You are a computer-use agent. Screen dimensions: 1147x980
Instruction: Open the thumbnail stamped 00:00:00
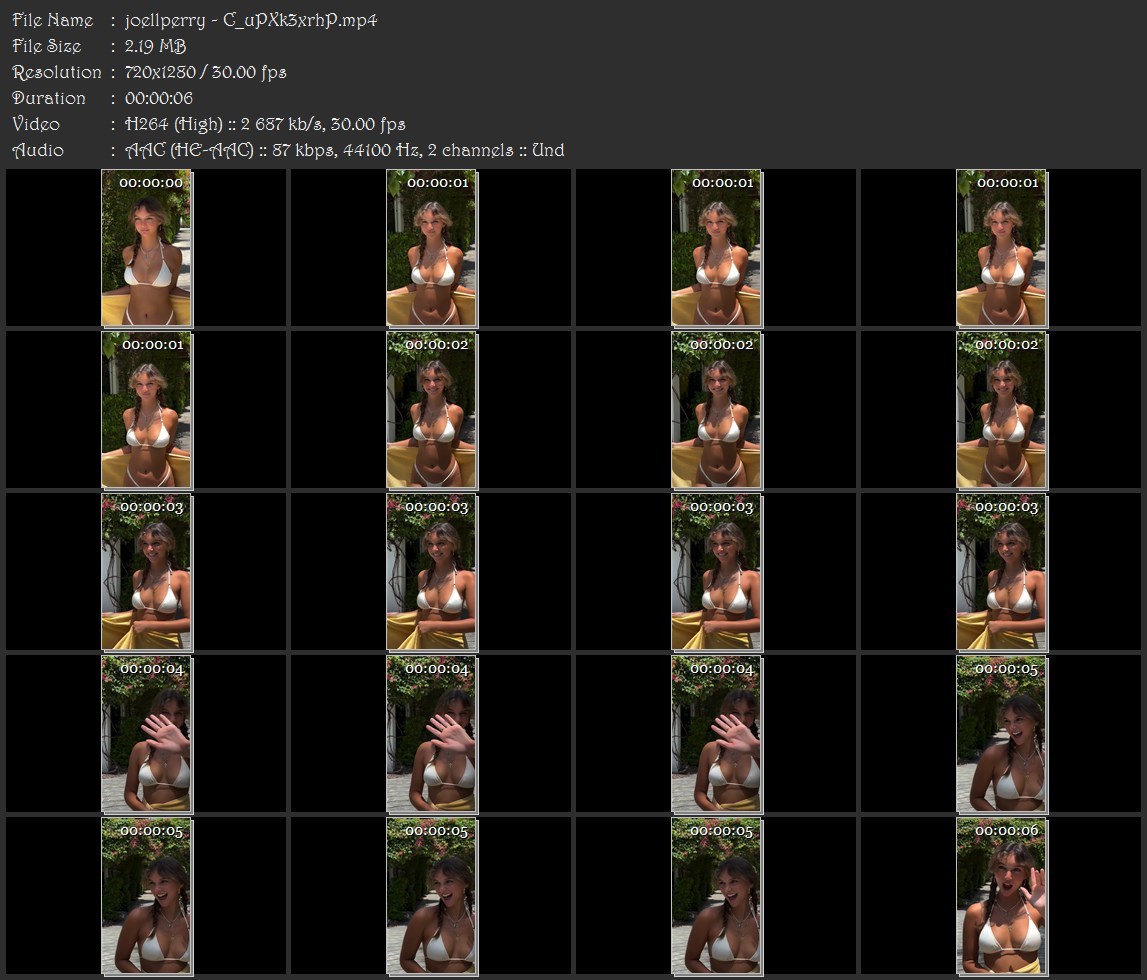(146, 248)
